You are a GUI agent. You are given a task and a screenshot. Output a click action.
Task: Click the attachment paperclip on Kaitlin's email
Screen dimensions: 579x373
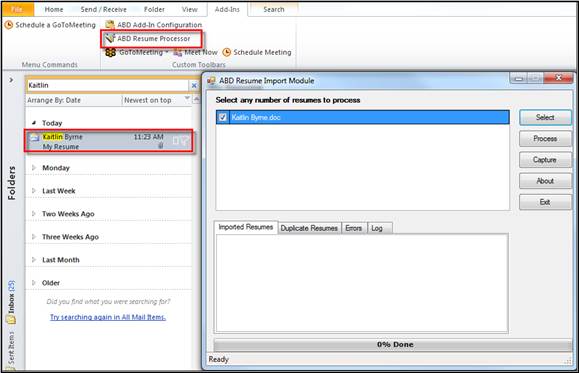[161, 146]
